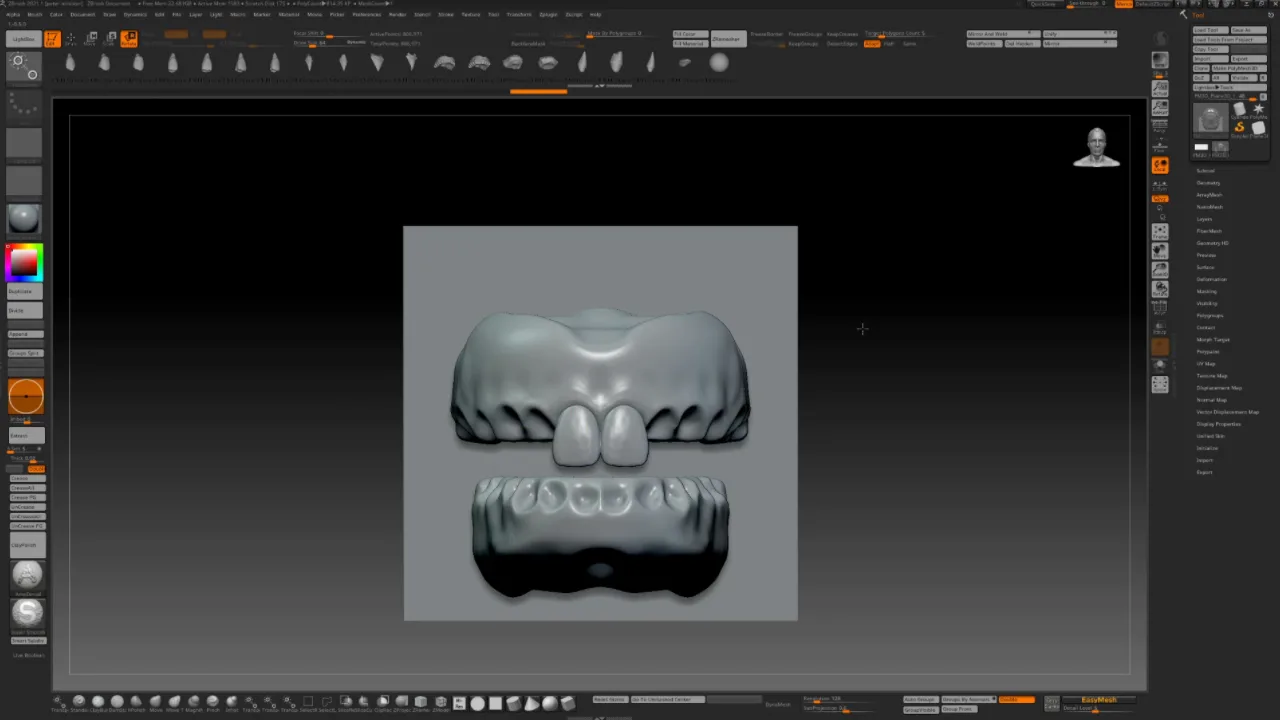
Task: Toggle the Same option
Action: click(x=909, y=44)
